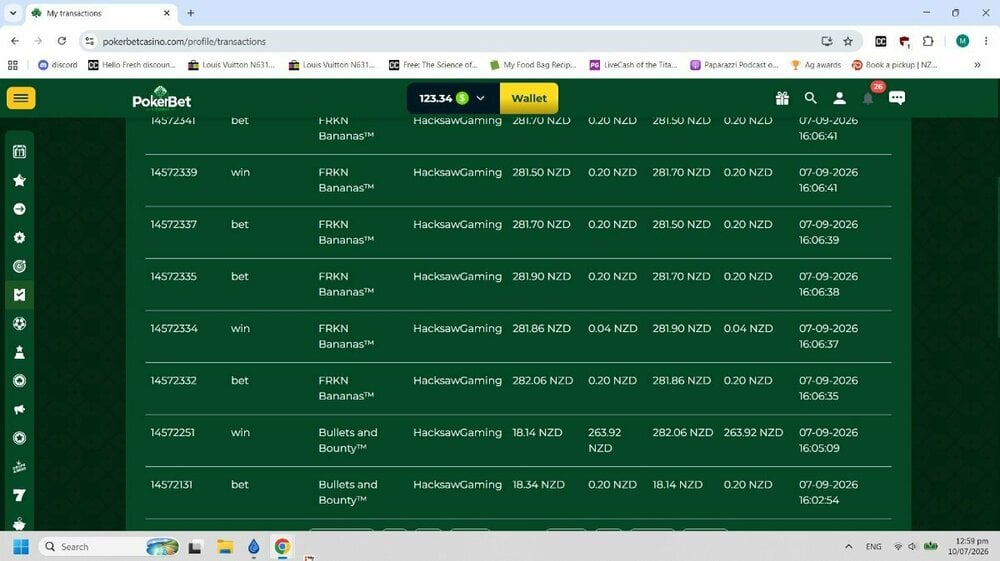1000x561 pixels.
Task: Open the poker chip star sidebar icon
Action: pyautogui.click(x=20, y=438)
